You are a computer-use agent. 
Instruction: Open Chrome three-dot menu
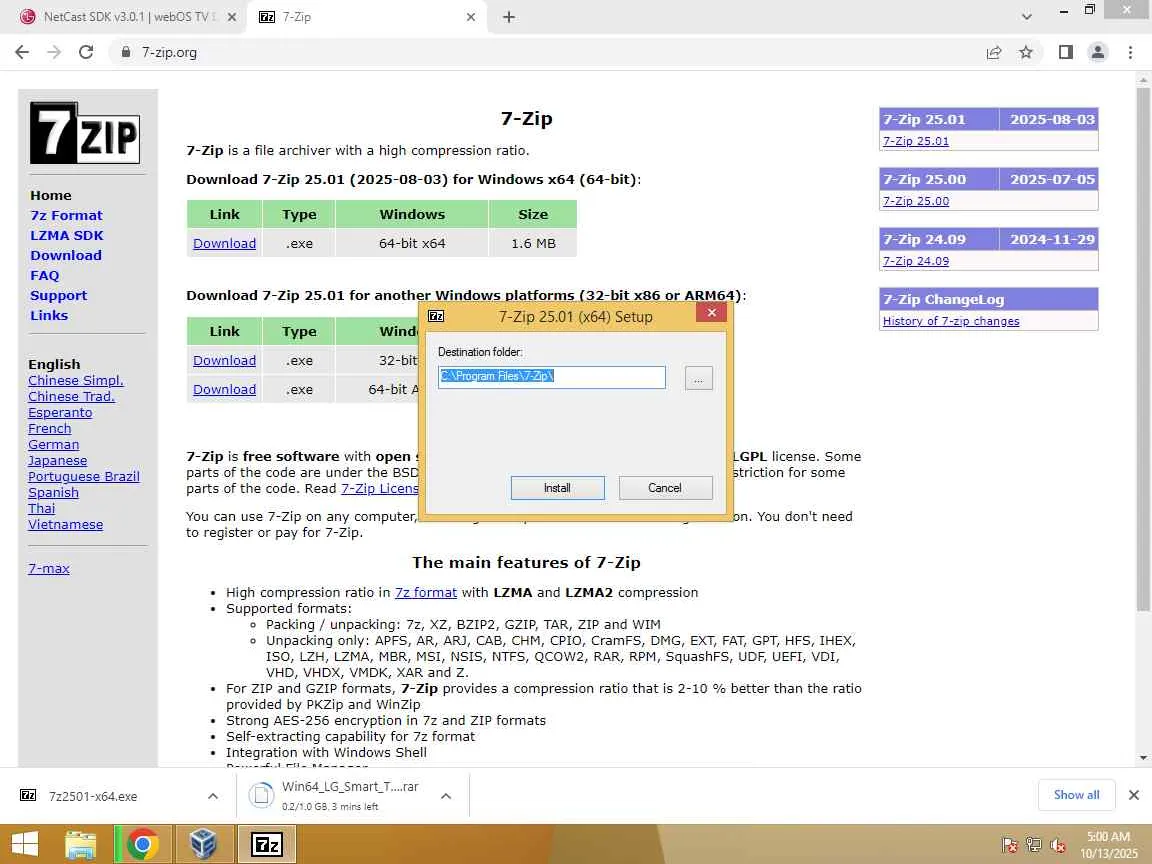pos(1130,52)
